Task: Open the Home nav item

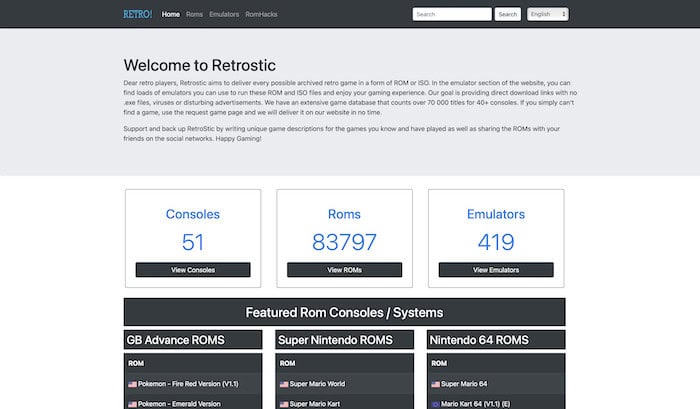Action: [x=171, y=14]
